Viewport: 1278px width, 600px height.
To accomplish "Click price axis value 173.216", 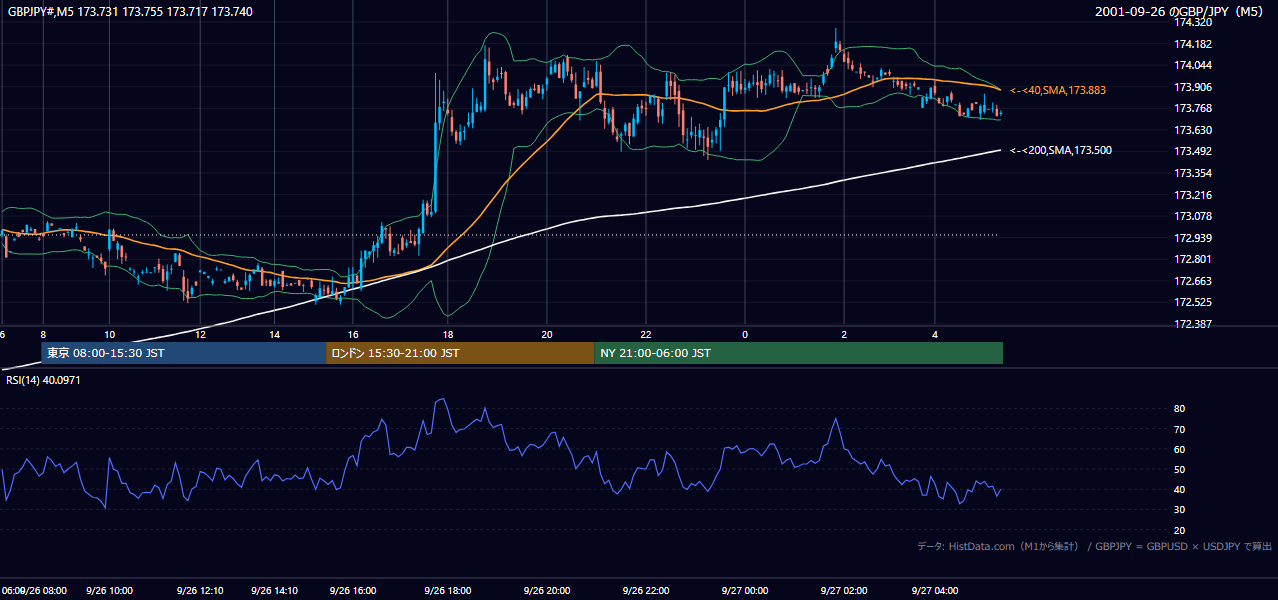I will pyautogui.click(x=1193, y=195).
